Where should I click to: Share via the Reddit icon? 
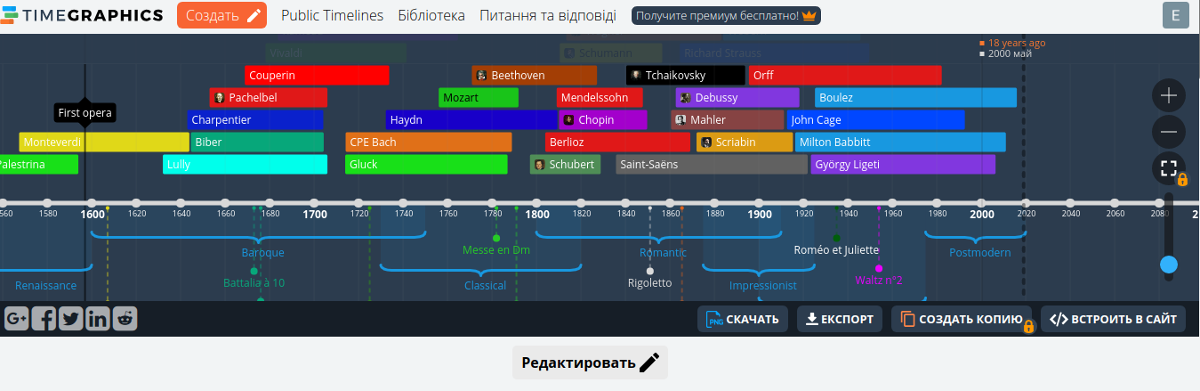124,319
